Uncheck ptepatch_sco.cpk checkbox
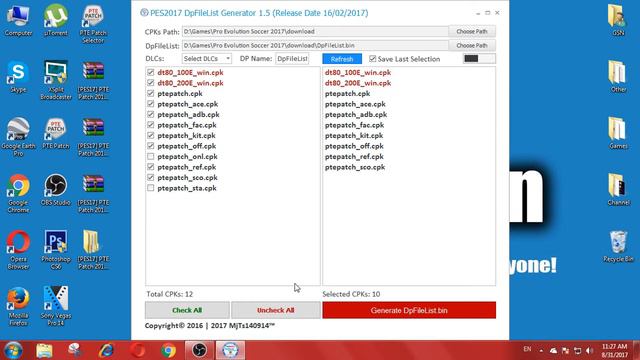640x360 pixels. tap(151, 178)
